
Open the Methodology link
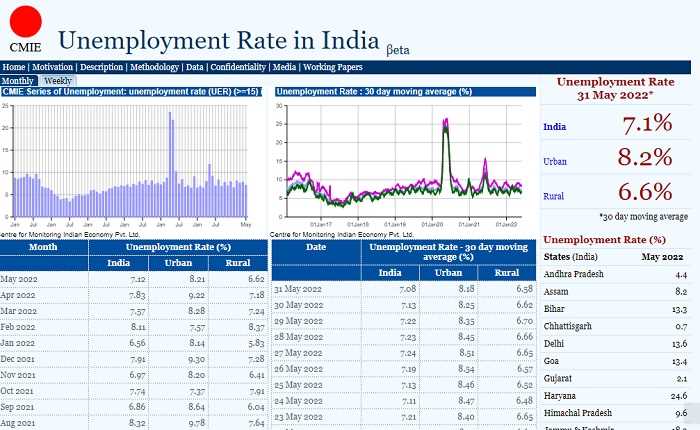tap(155, 67)
